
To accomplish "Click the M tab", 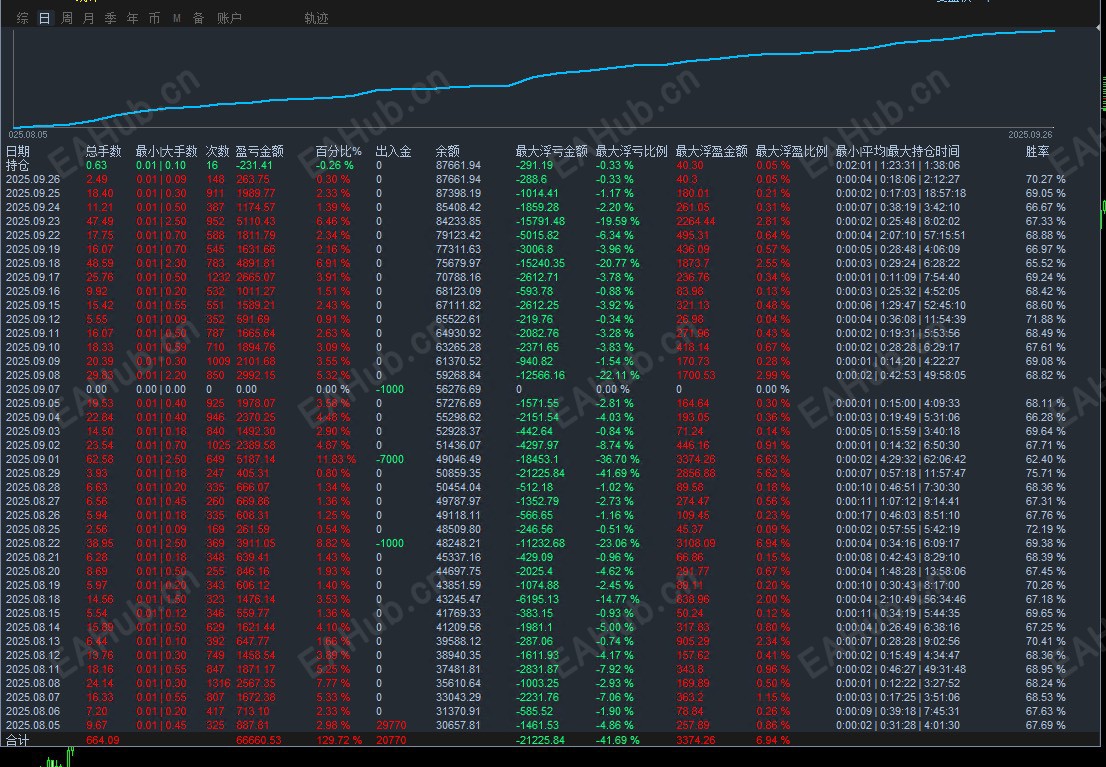I will [176, 18].
